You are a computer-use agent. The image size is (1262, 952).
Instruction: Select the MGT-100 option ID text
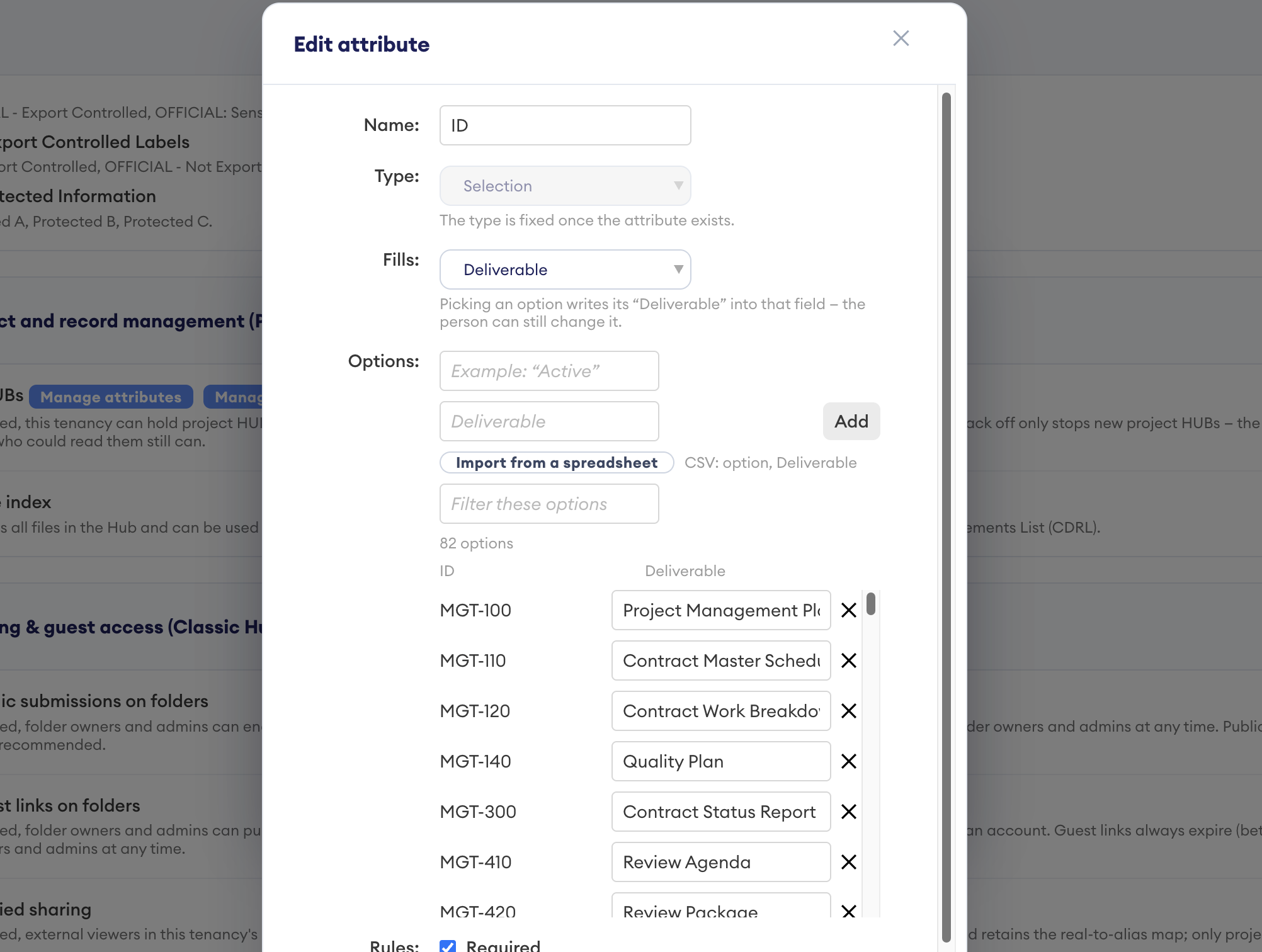(475, 610)
